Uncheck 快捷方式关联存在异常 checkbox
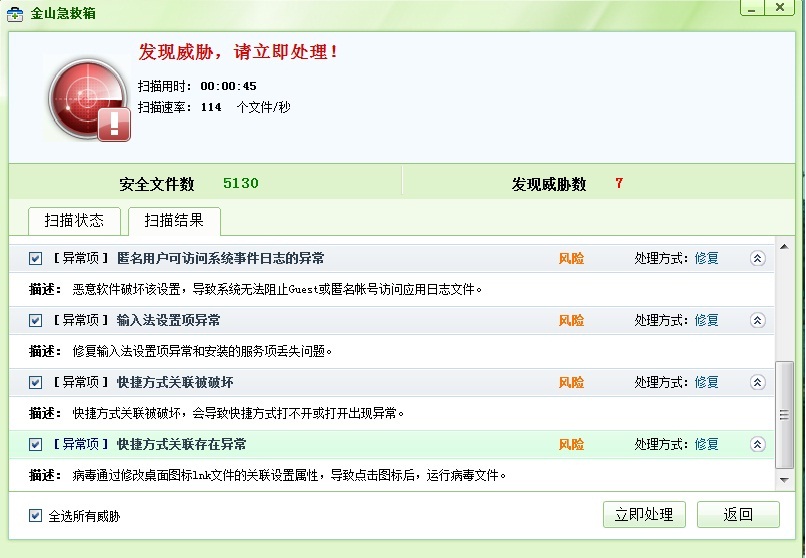Screen dimensions: 806x558 coord(35,444)
